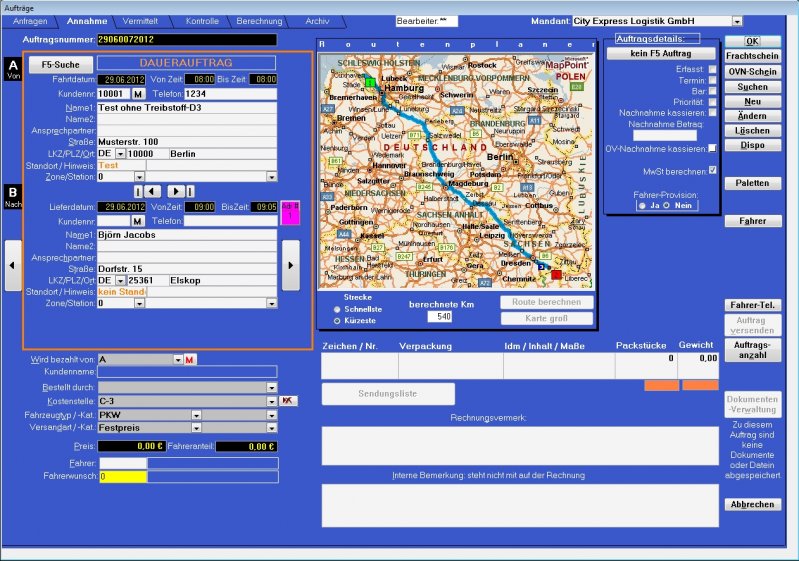Expand the Kostenstelle dropdown
The image size is (799, 561).
point(271,400)
